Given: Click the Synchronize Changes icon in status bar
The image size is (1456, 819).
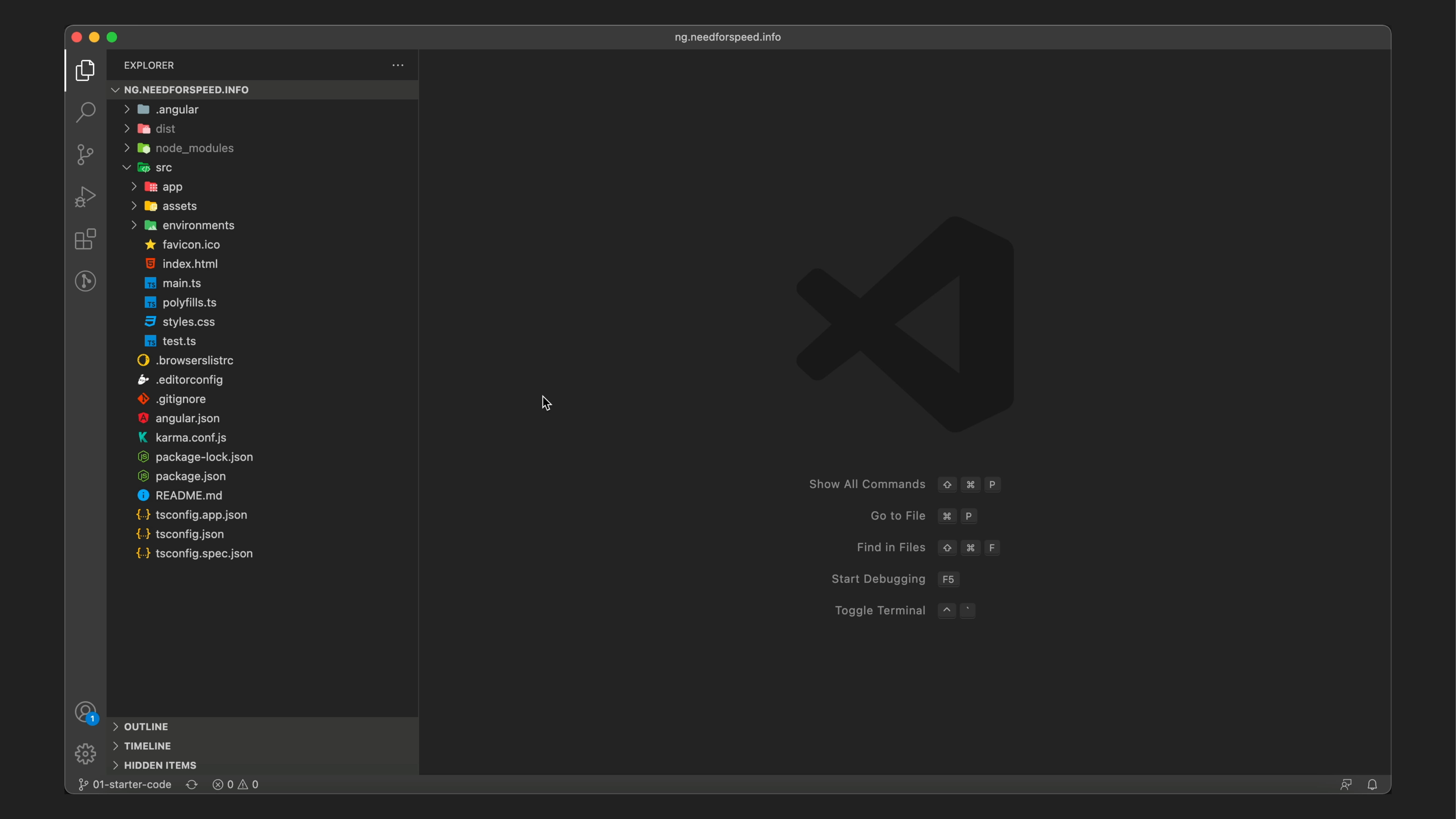Looking at the screenshot, I should click(x=192, y=785).
